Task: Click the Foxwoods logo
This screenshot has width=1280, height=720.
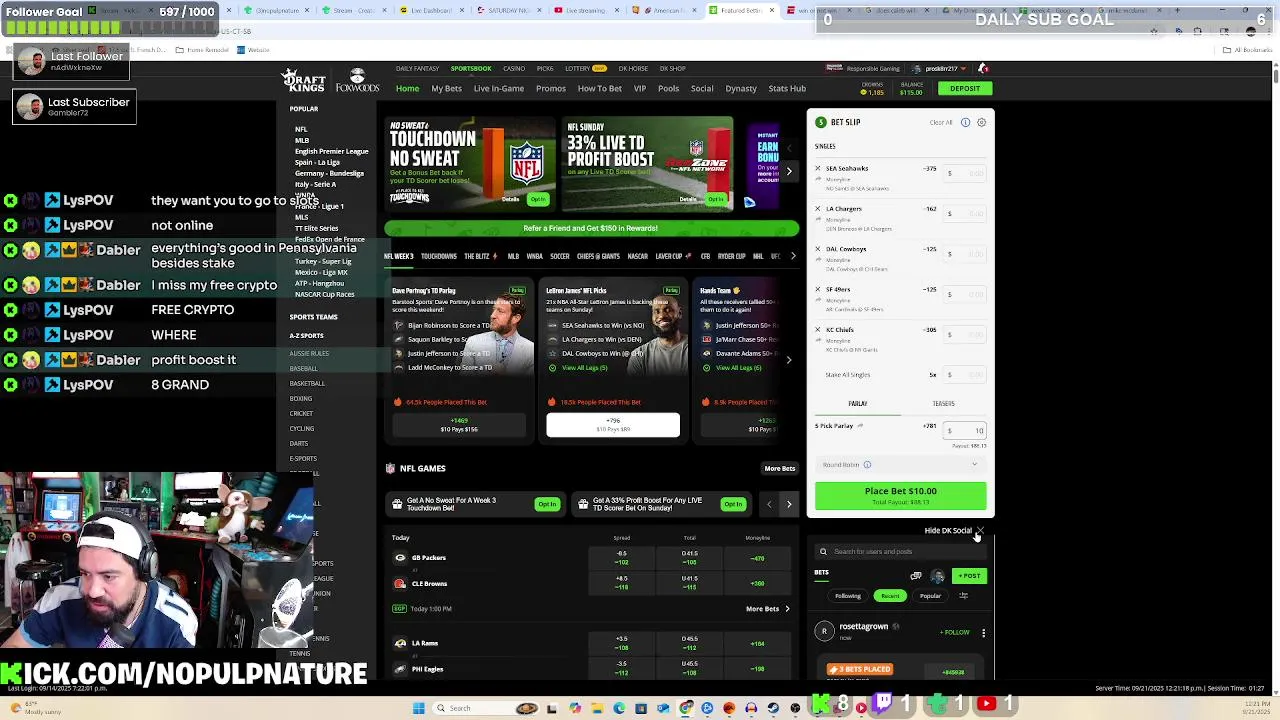Action: click(x=357, y=82)
